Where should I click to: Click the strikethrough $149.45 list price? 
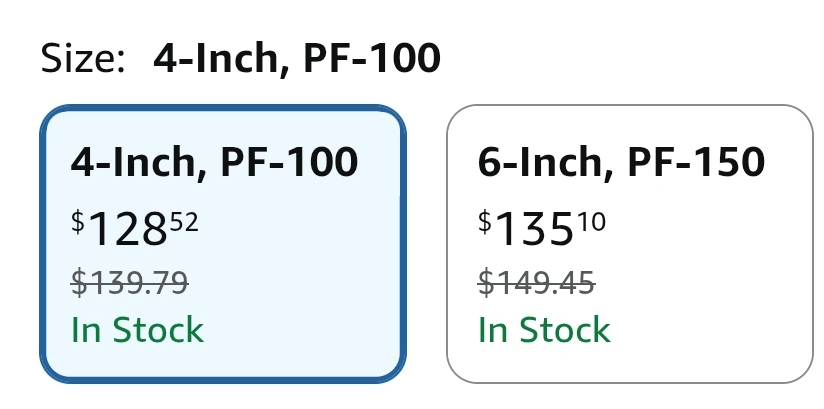pos(537,282)
